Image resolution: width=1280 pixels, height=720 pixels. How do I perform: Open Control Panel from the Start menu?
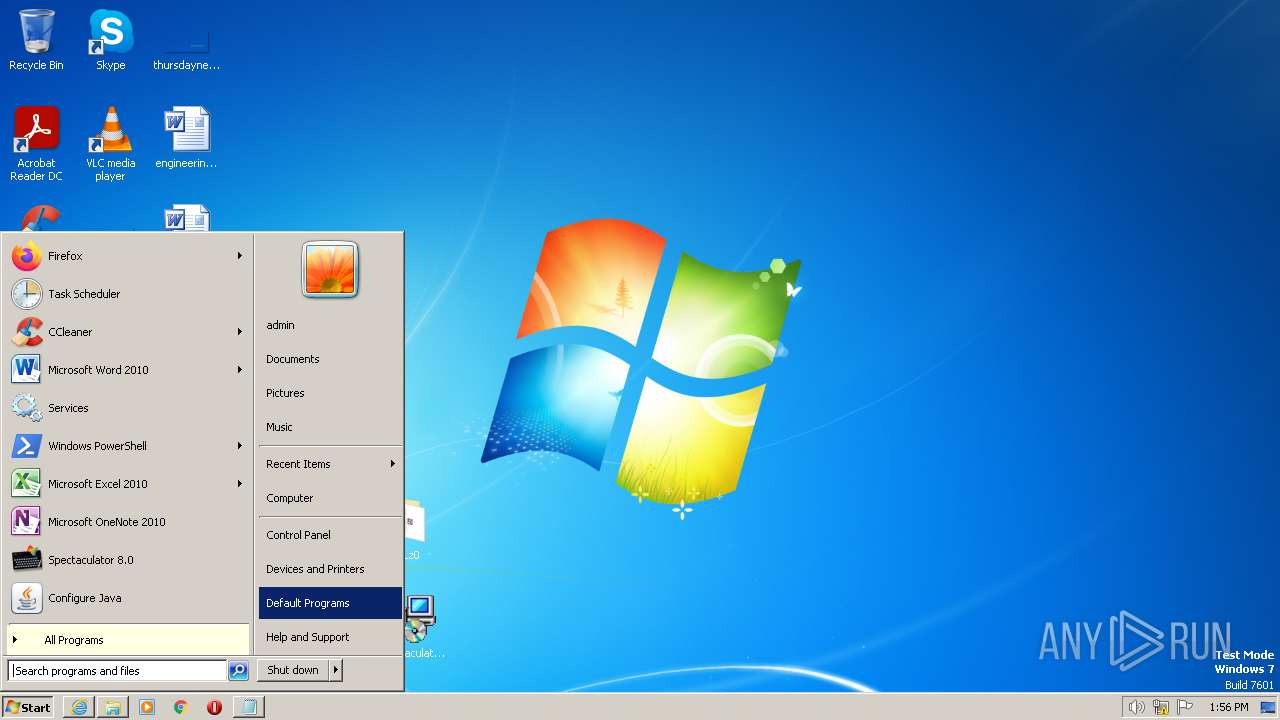tap(330, 535)
